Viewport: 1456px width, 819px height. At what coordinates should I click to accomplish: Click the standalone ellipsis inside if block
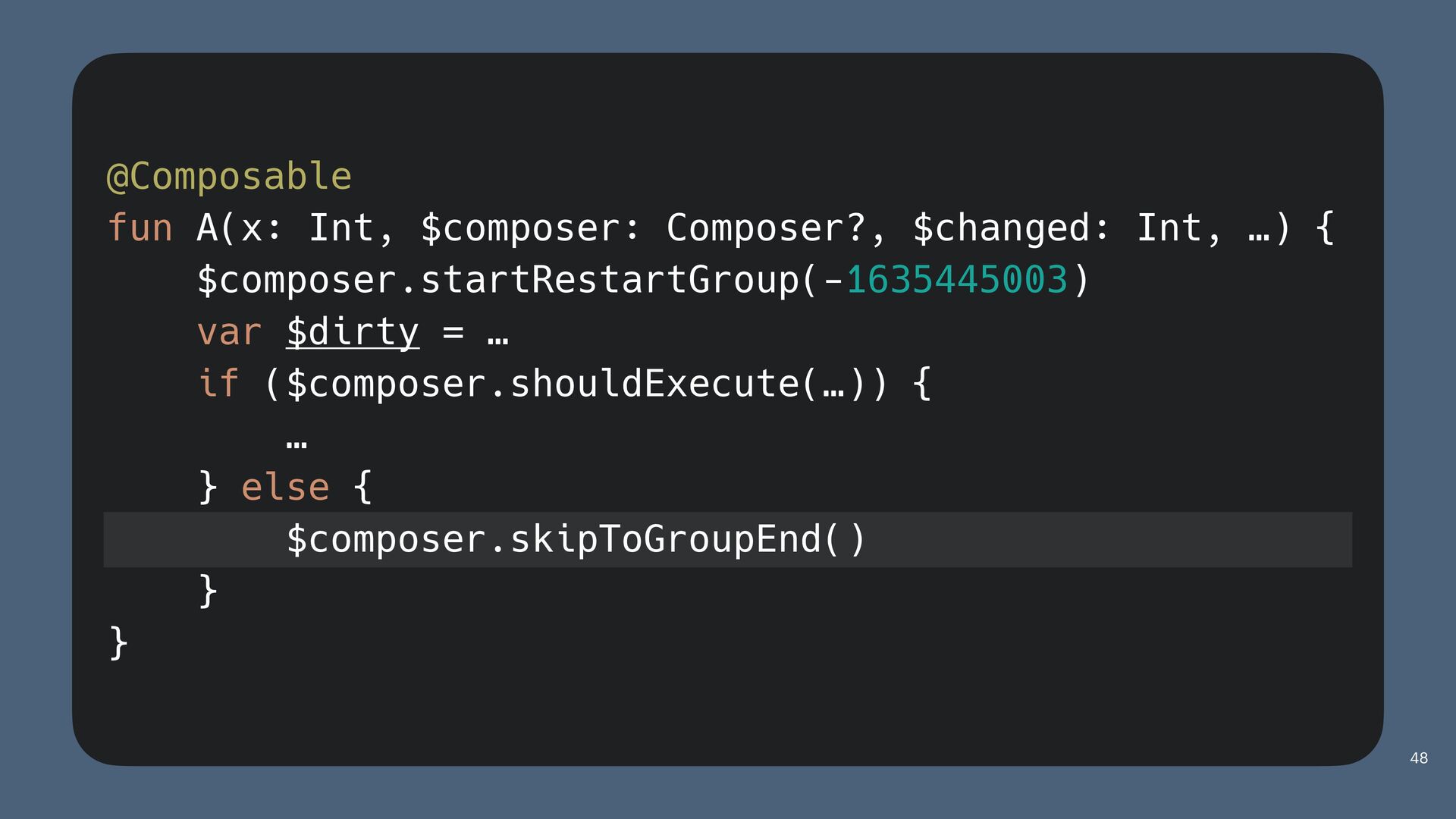point(297,441)
